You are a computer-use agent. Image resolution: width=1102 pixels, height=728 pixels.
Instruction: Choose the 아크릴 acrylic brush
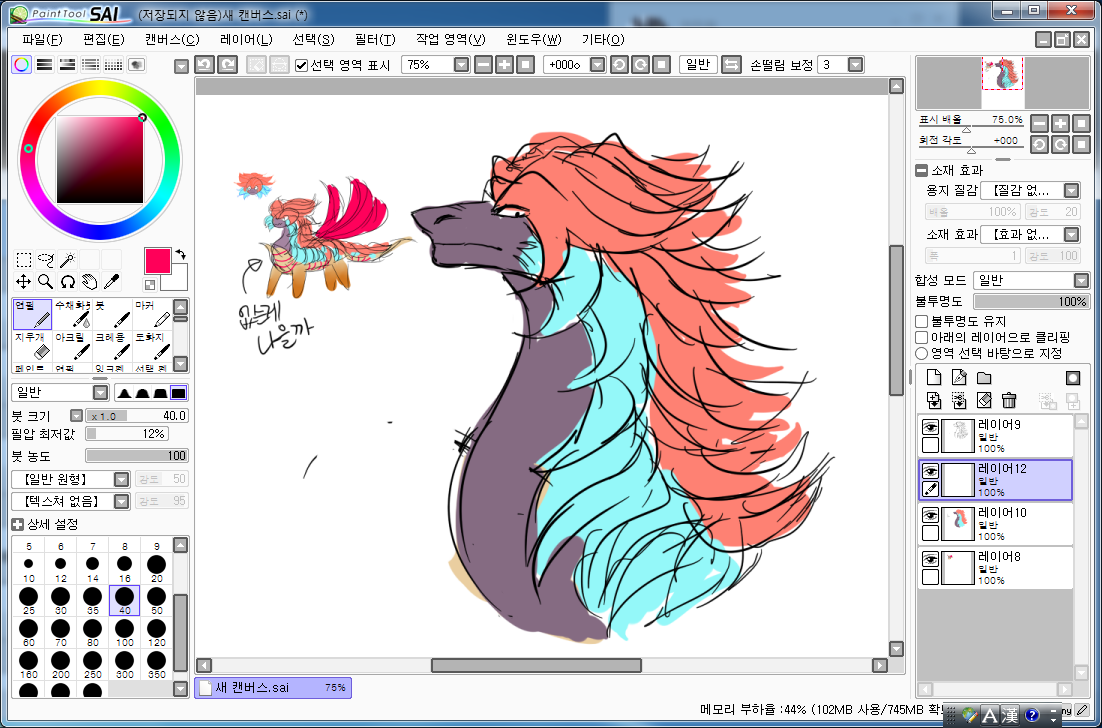(x=72, y=346)
